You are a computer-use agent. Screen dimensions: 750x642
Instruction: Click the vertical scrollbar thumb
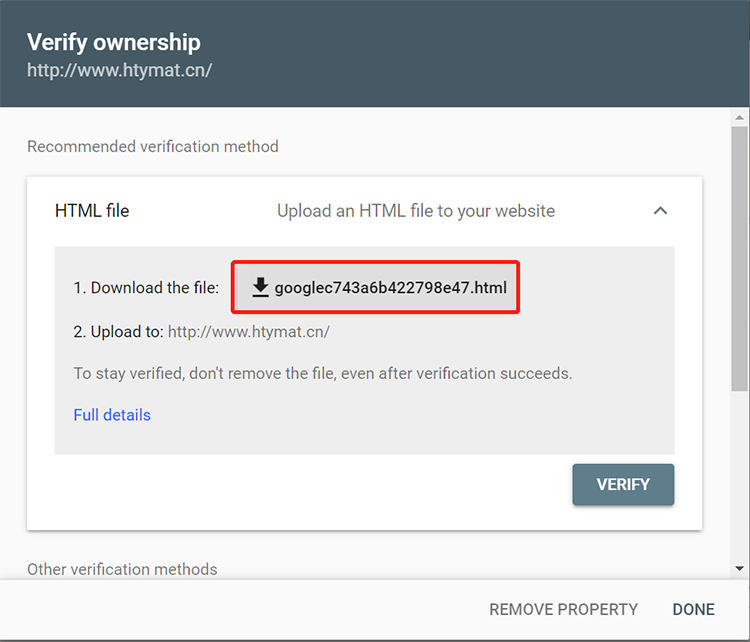tap(739, 260)
